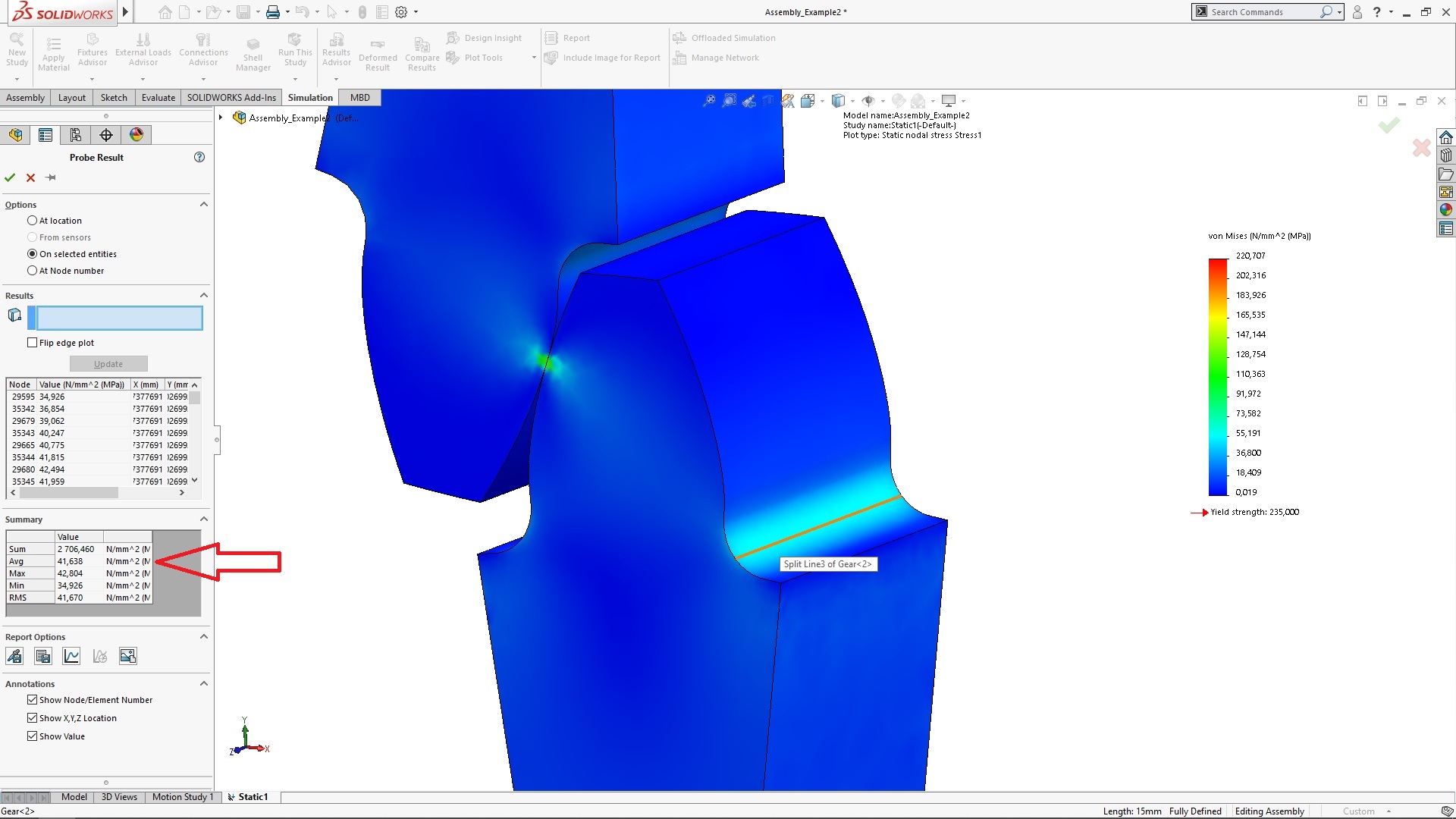Screen dimensions: 1456x819
Task: Open the Plot Tools dropdown arrow
Action: (x=534, y=58)
